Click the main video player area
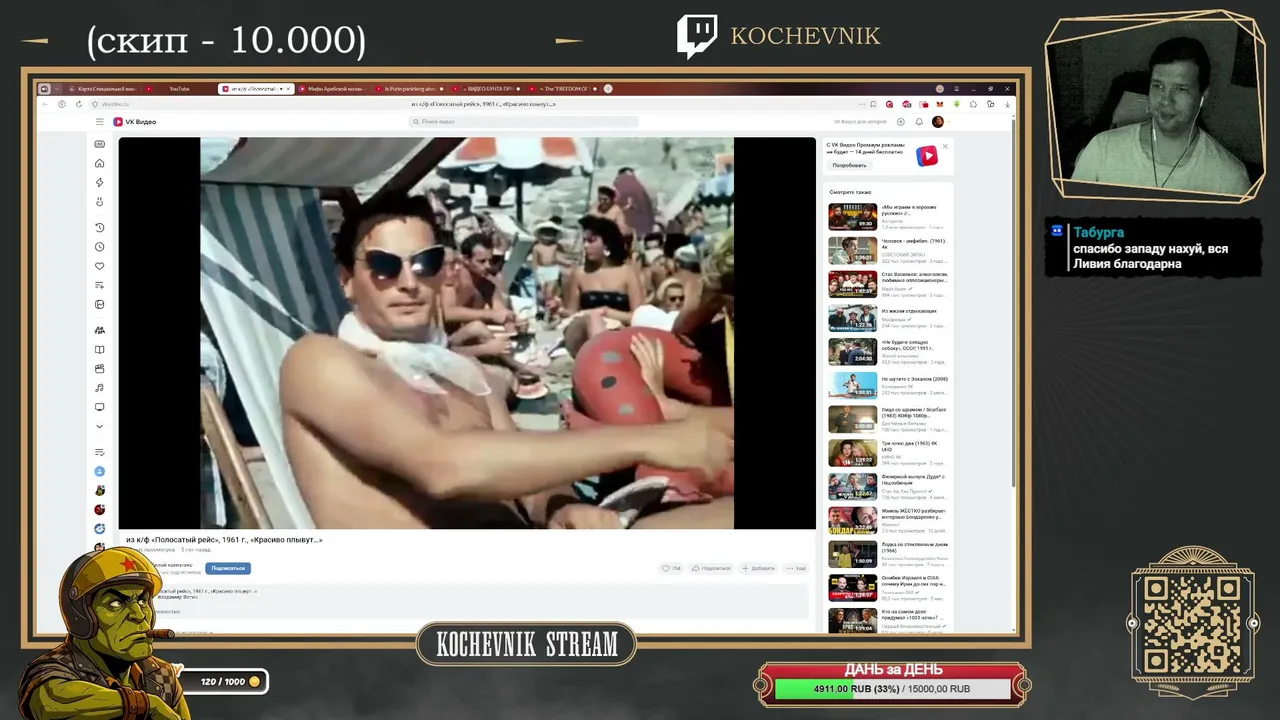 coord(467,333)
